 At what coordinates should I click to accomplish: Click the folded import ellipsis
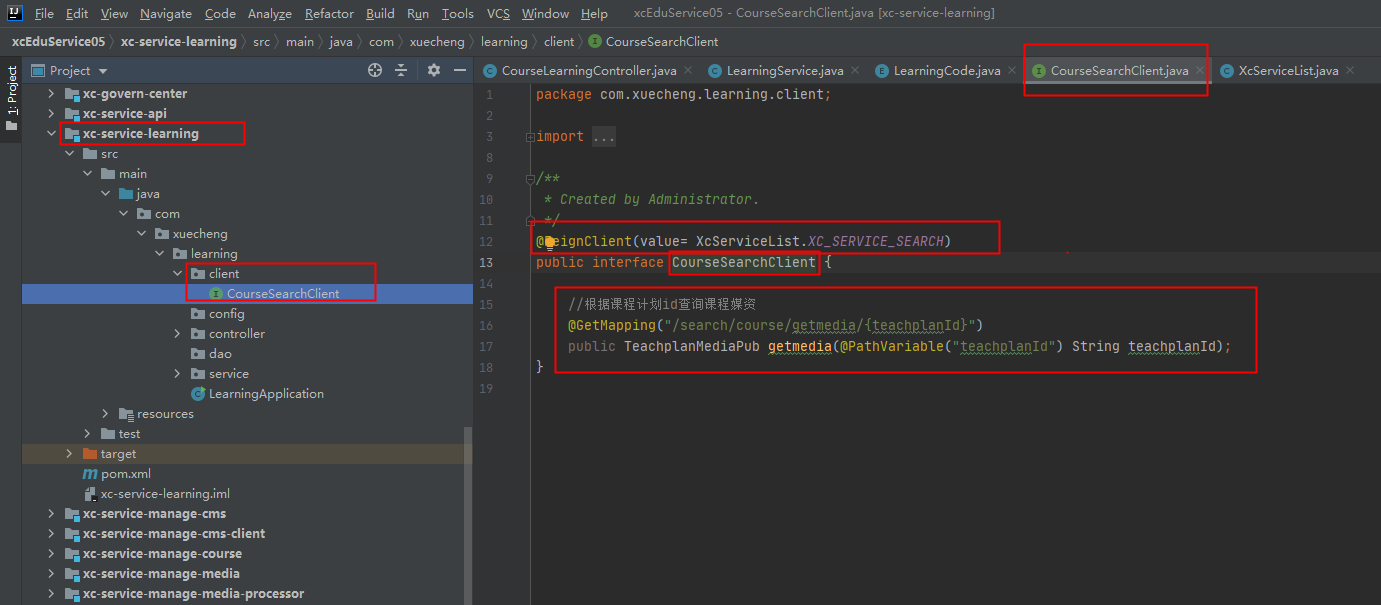604,137
